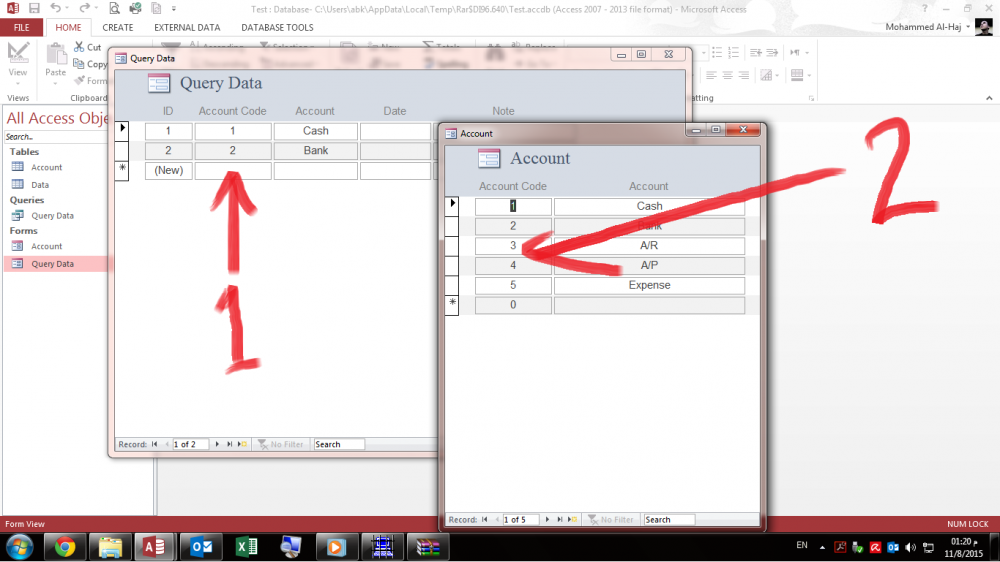
Task: Open Excel from the taskbar
Action: tap(246, 547)
